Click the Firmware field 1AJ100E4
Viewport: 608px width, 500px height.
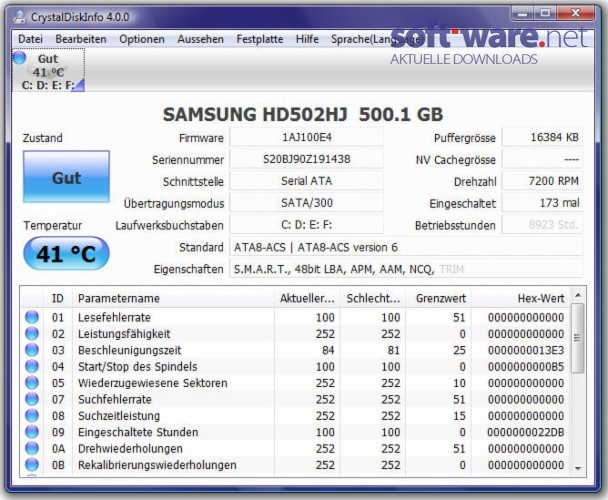coord(306,137)
